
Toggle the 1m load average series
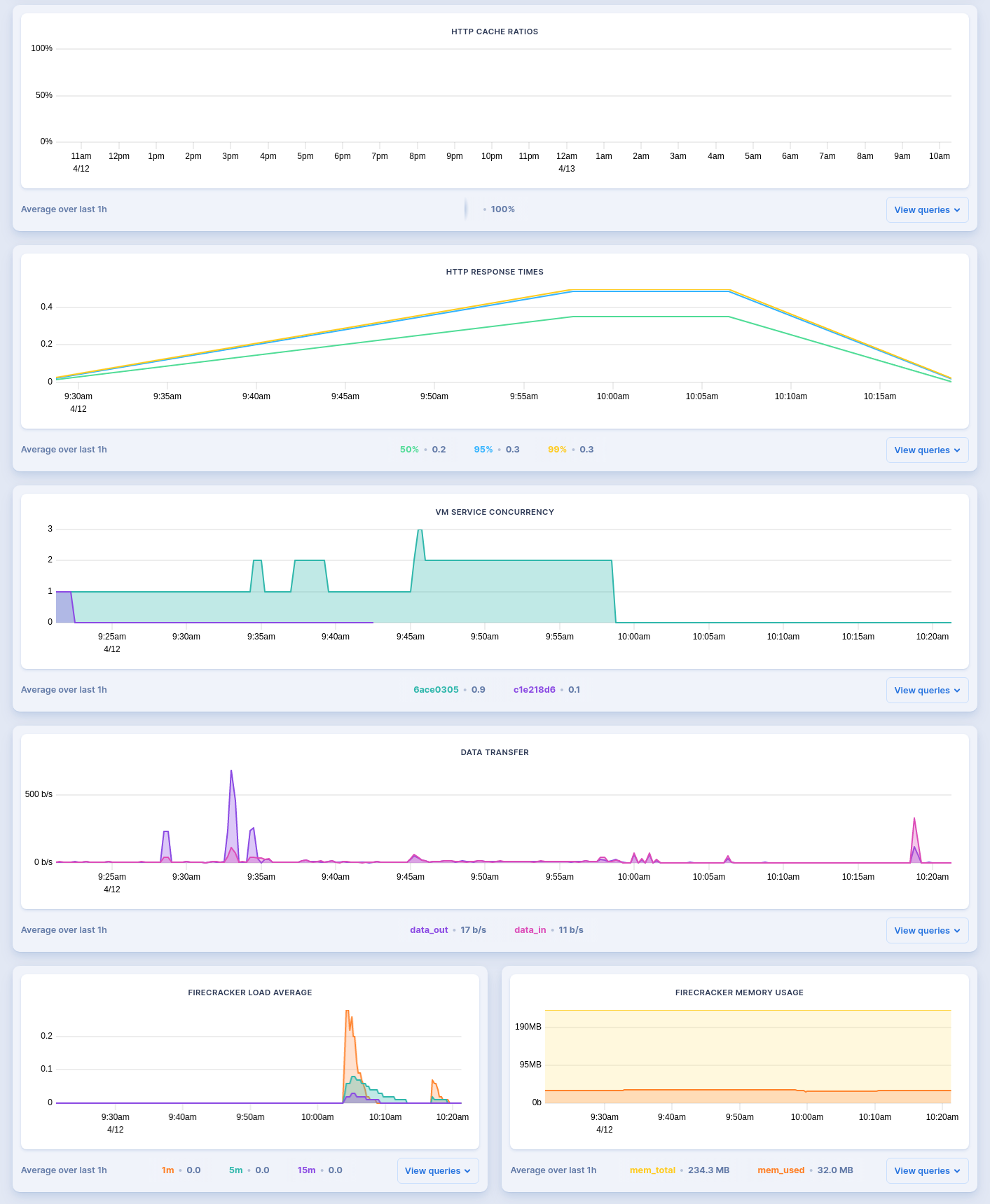(x=167, y=1170)
